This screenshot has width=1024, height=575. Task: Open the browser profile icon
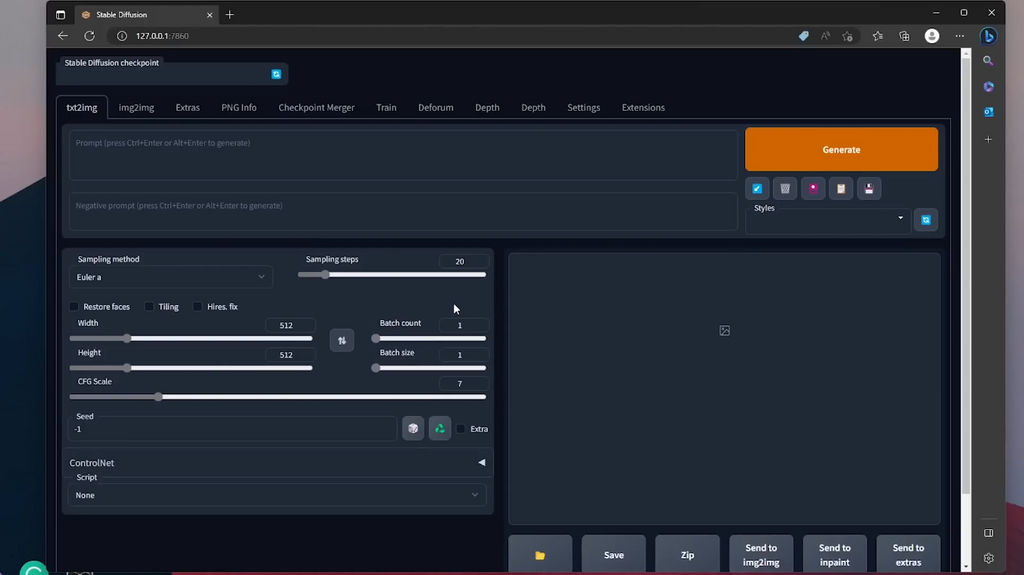tap(932, 36)
